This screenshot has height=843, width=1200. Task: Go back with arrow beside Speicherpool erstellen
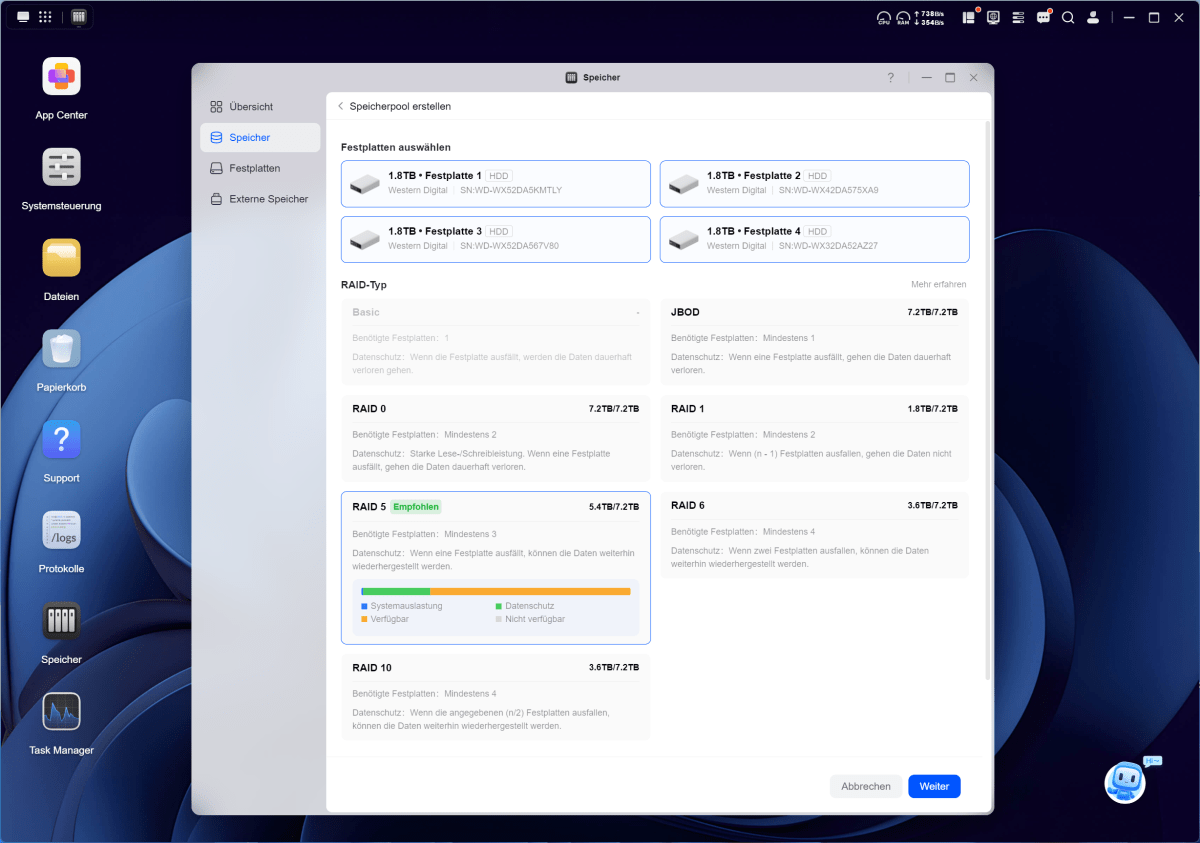tap(340, 106)
